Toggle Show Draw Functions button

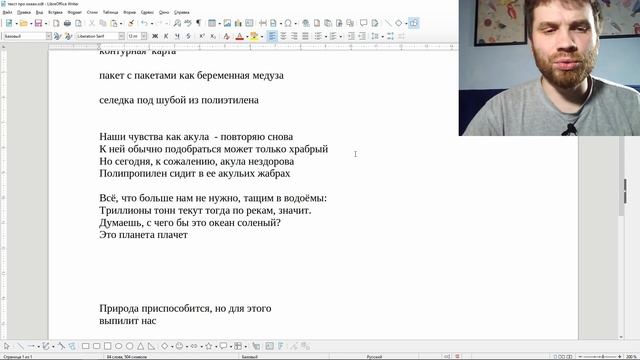(413, 23)
